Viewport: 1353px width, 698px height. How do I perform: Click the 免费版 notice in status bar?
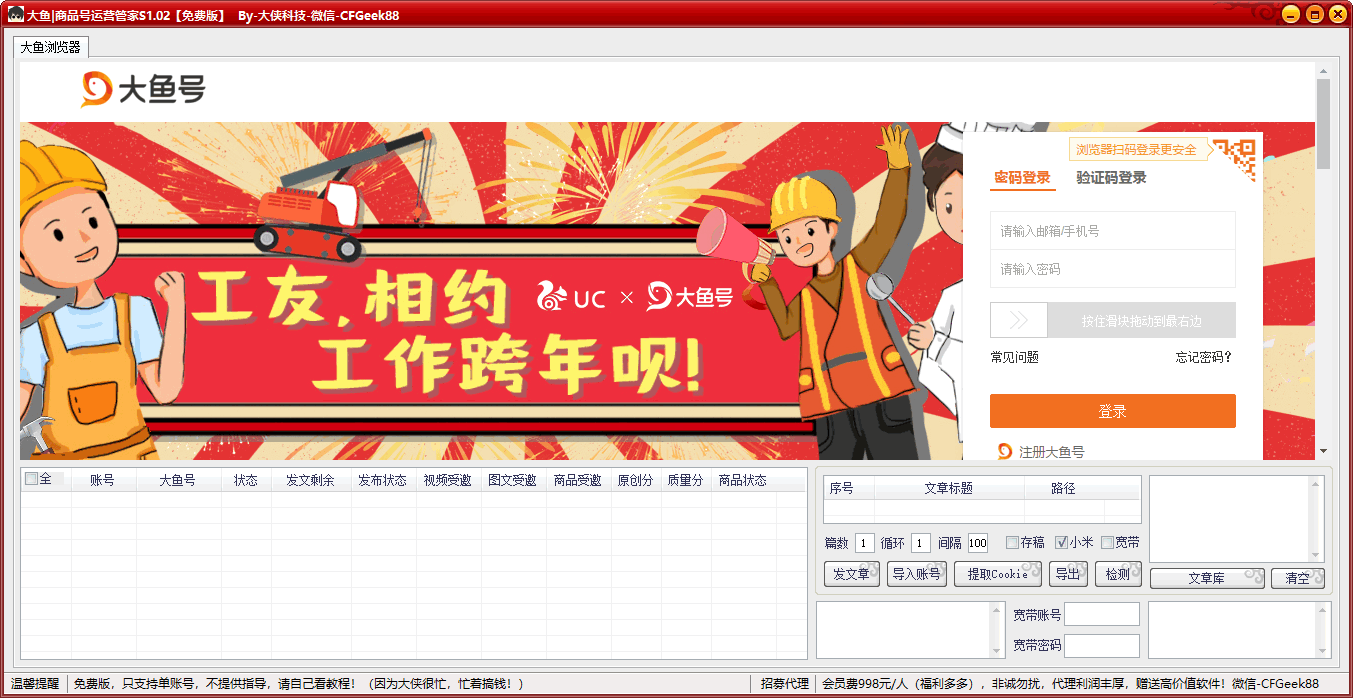298,683
